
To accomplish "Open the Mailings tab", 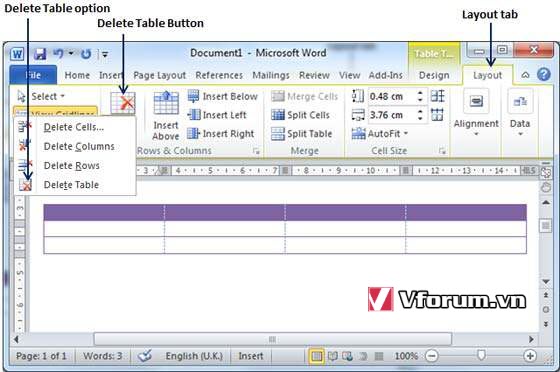I will click(x=271, y=75).
